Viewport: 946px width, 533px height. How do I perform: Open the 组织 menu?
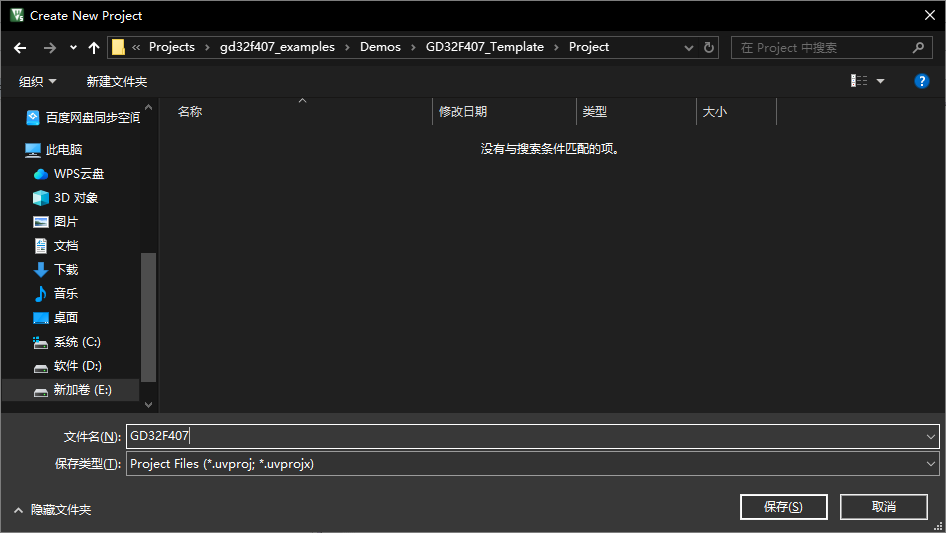(37, 81)
